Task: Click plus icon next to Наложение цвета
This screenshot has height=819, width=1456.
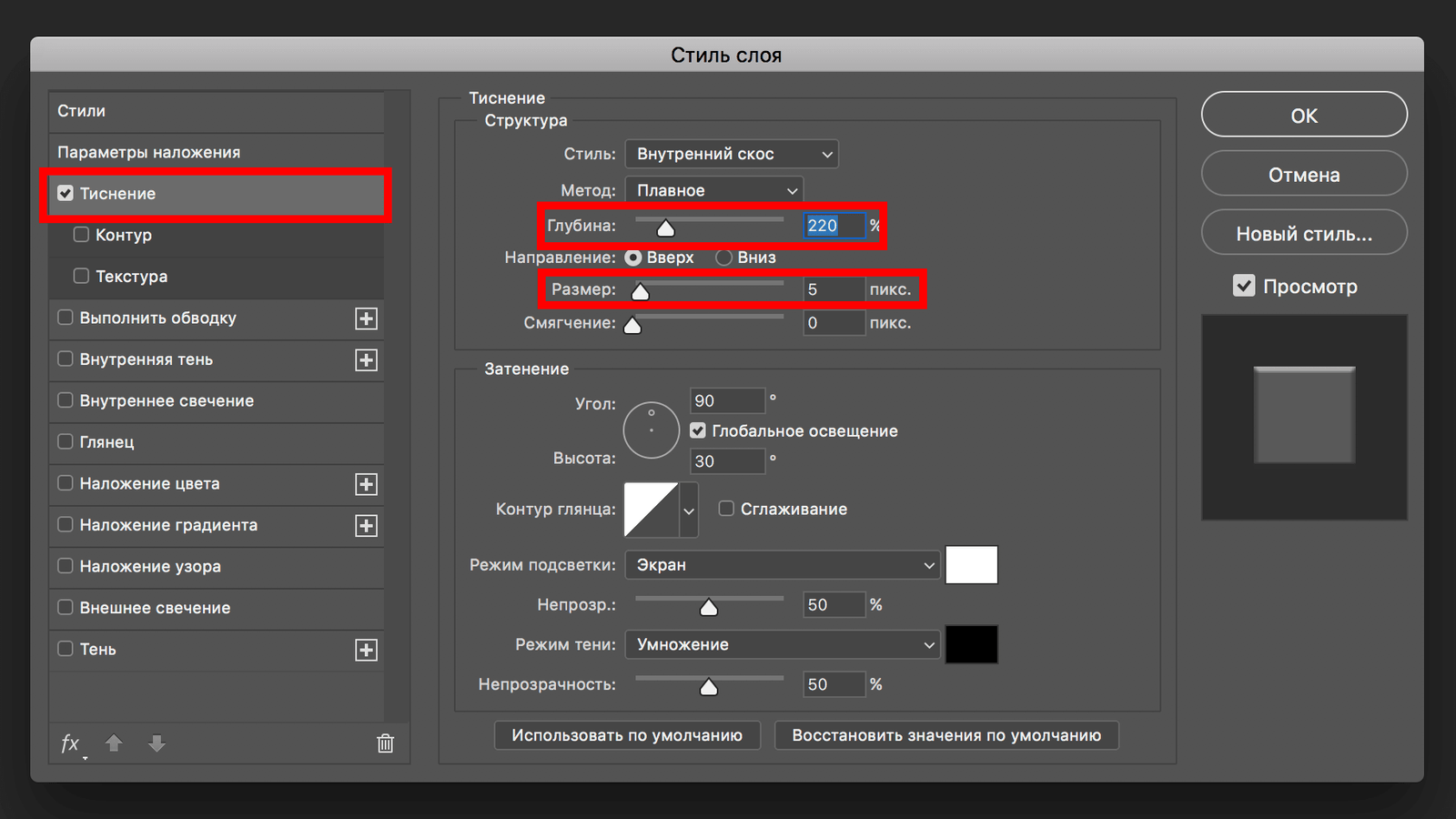Action: [x=366, y=484]
